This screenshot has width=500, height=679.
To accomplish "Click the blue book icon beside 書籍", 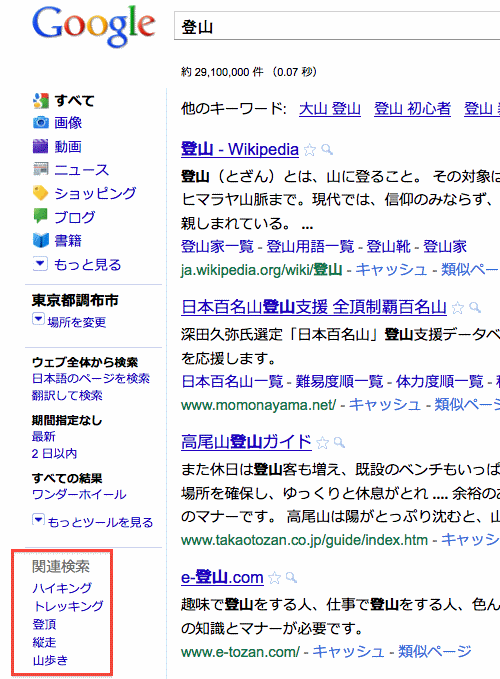I will [41, 240].
